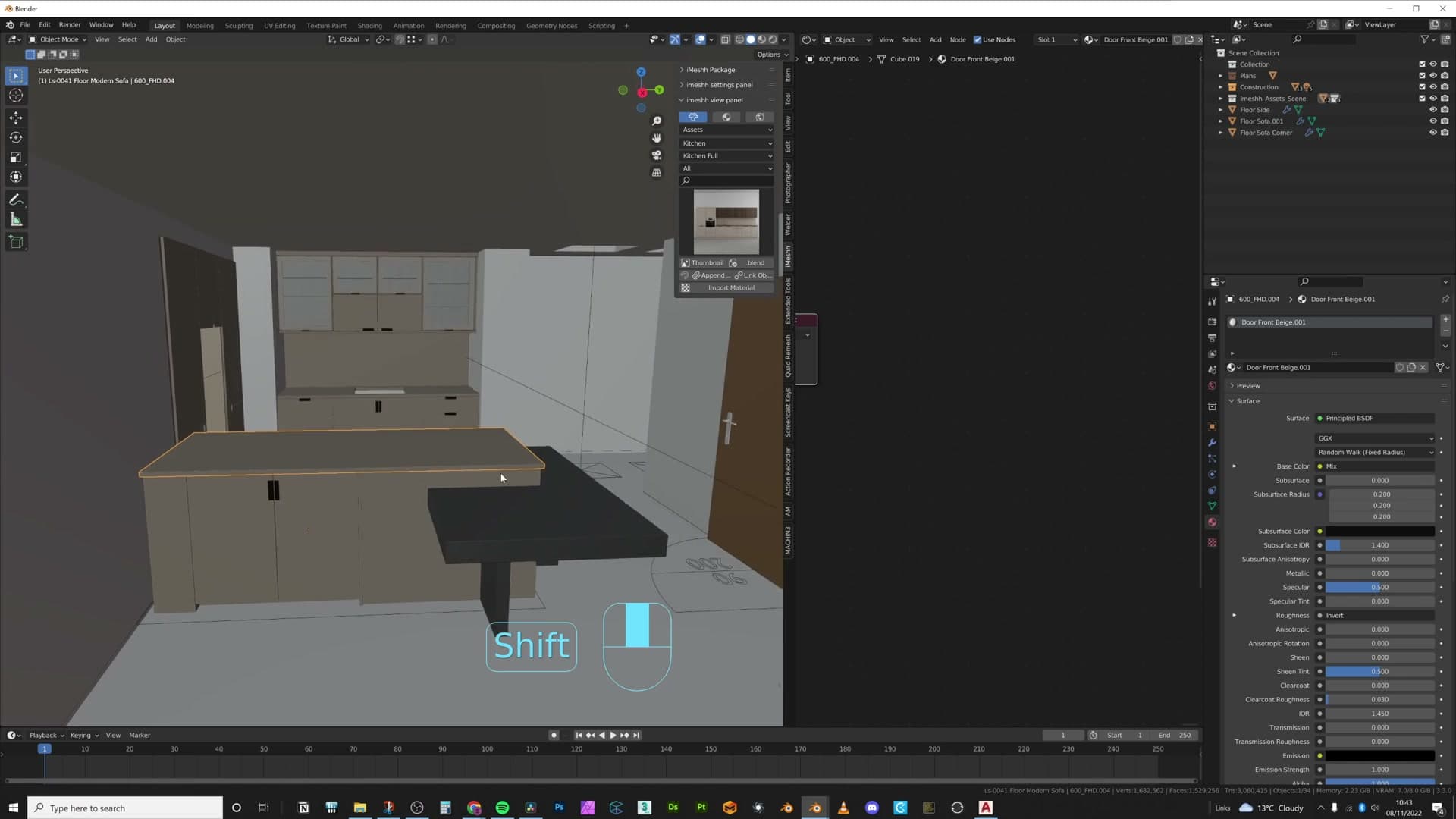Switch to rendered viewport shading
The height and width of the screenshot is (819, 1456).
point(773,40)
